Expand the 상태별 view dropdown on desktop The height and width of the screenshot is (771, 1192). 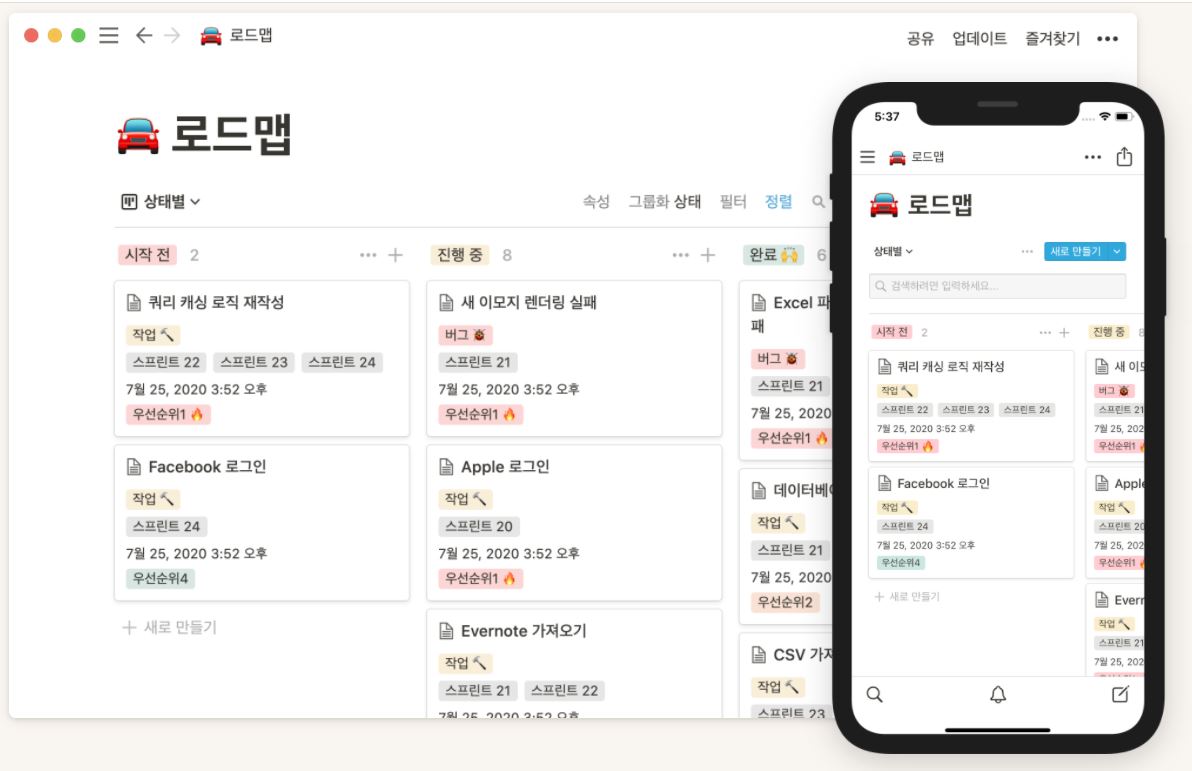(161, 201)
